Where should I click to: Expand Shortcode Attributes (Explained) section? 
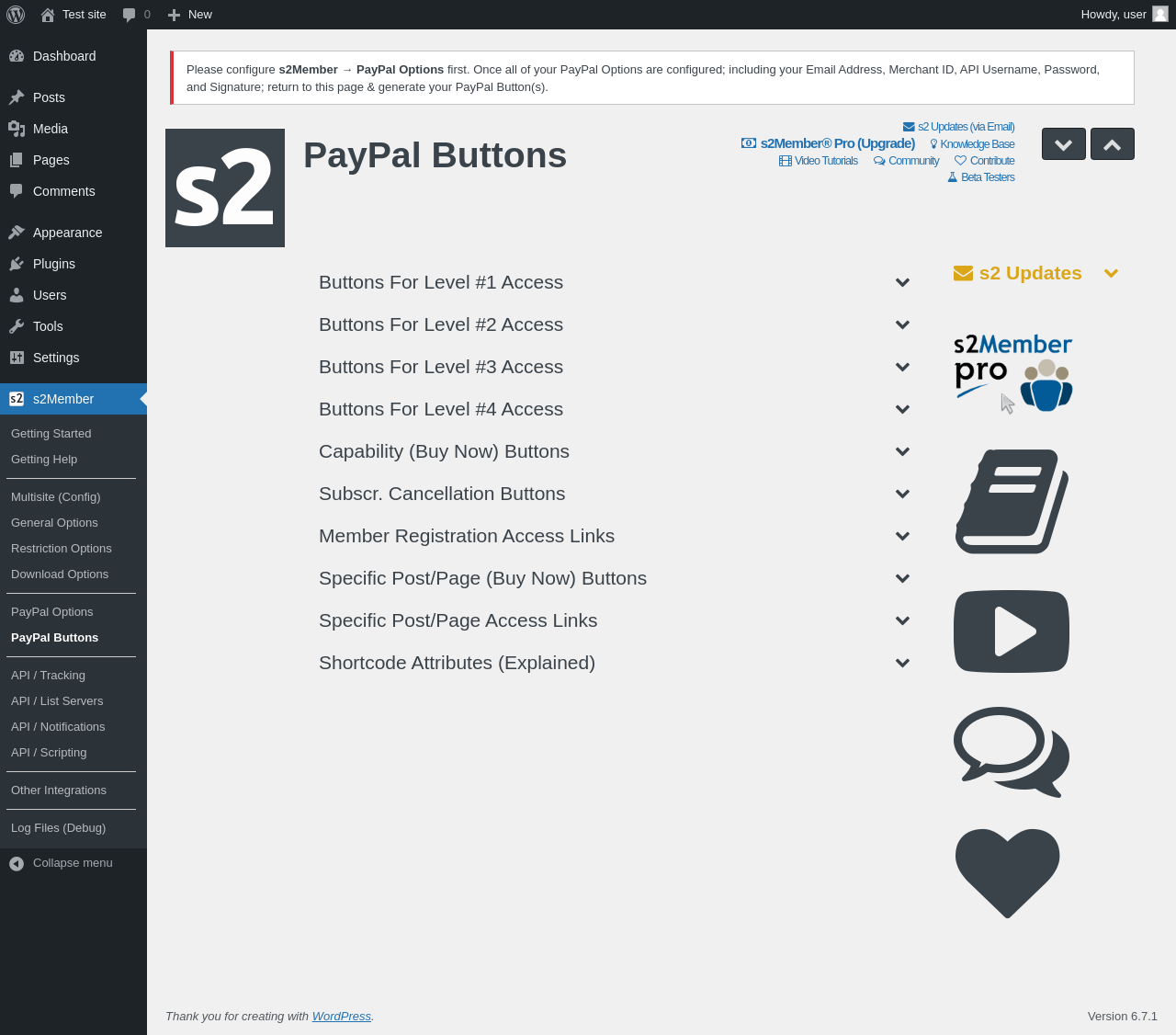(615, 663)
